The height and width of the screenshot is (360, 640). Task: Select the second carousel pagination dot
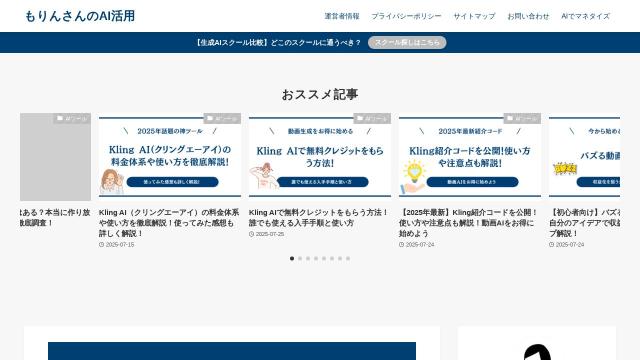300,258
